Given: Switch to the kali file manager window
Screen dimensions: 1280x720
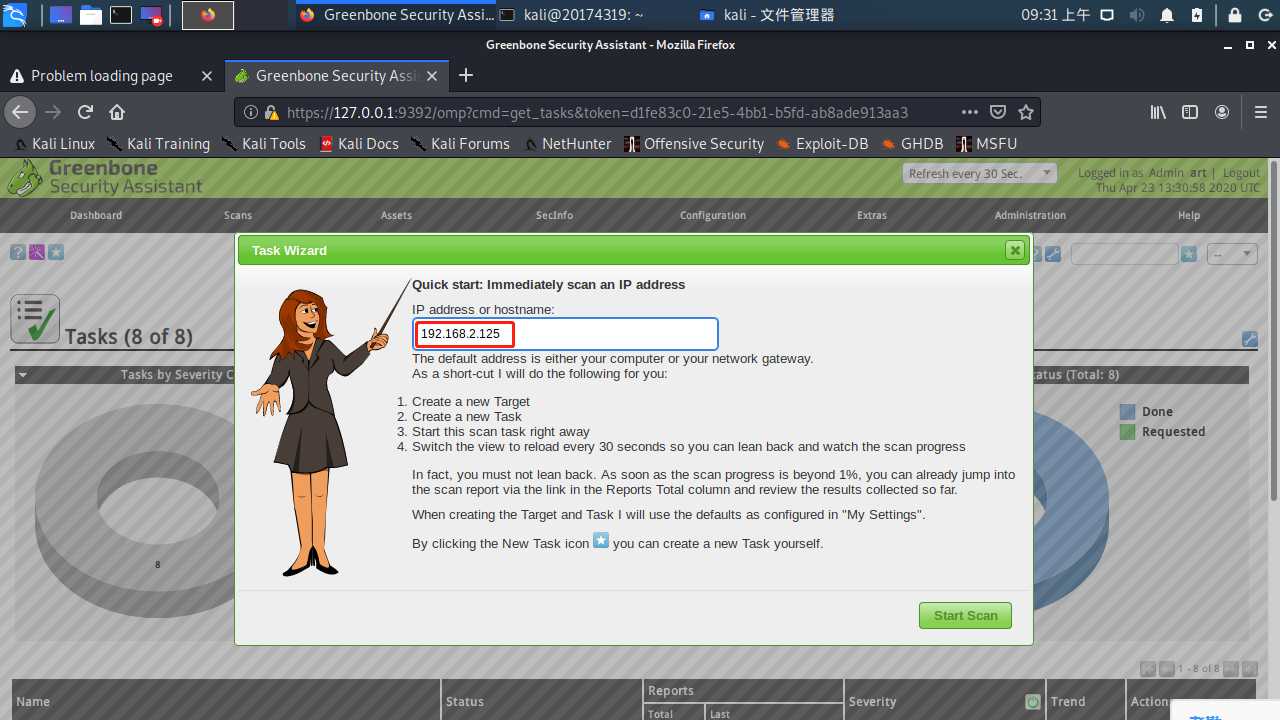Looking at the screenshot, I should click(x=768, y=15).
